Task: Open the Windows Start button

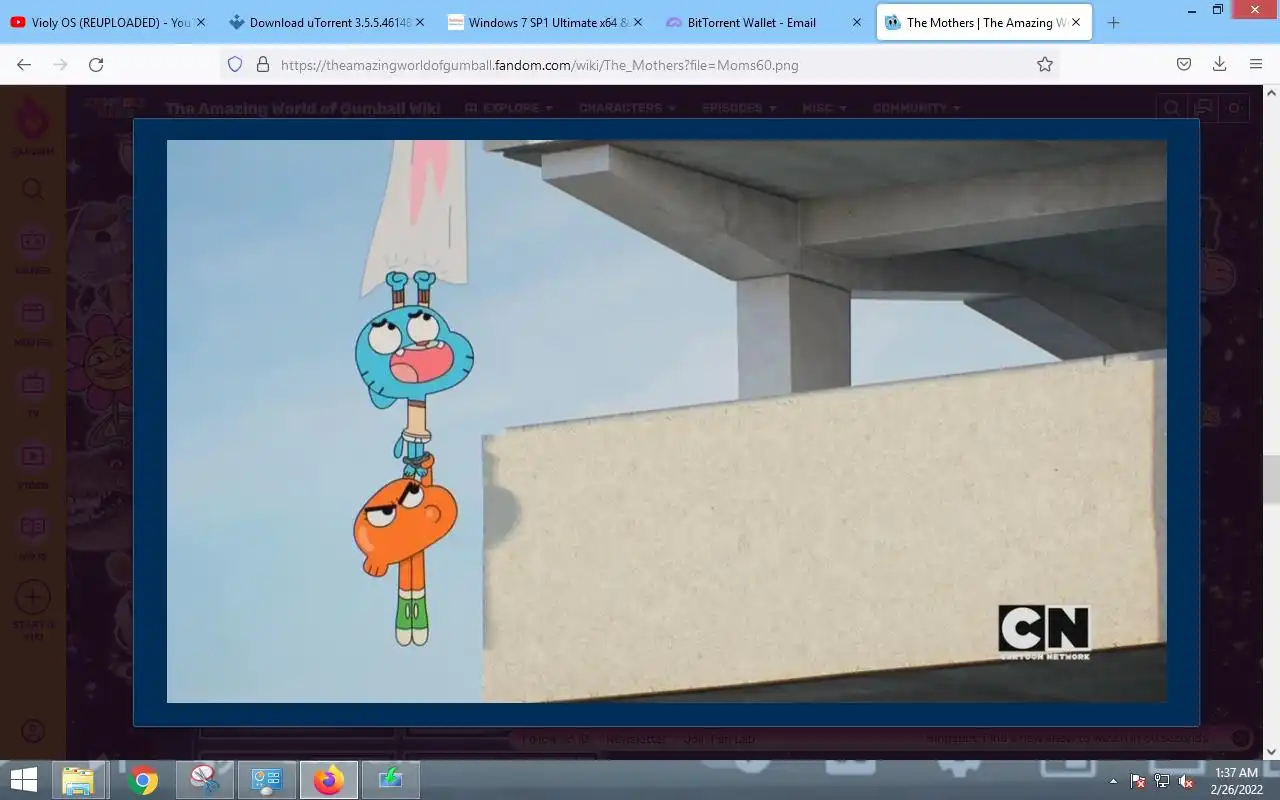Action: point(24,780)
